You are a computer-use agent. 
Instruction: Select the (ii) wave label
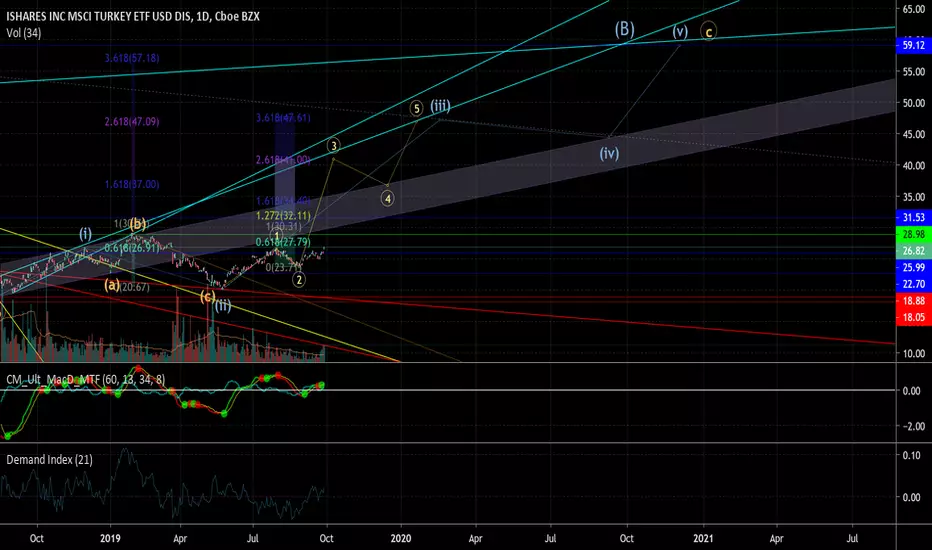pyautogui.click(x=223, y=306)
